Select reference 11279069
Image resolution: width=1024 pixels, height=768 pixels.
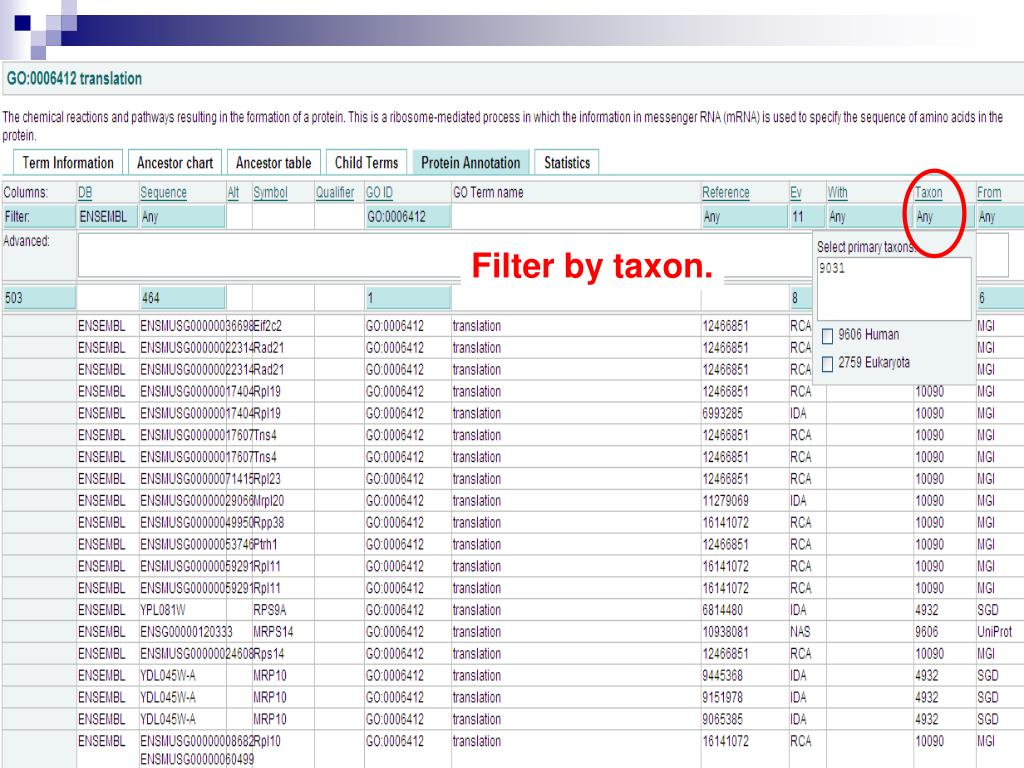[726, 501]
